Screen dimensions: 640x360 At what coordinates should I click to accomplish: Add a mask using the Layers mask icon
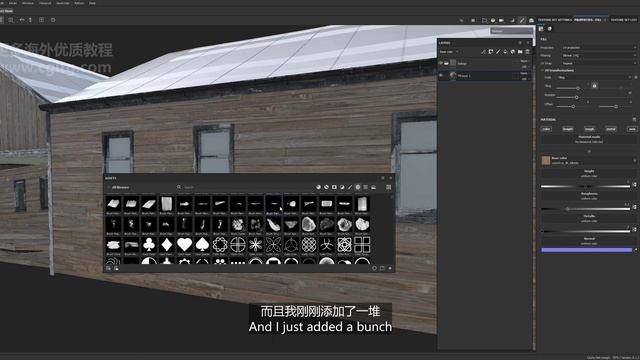tap(491, 52)
